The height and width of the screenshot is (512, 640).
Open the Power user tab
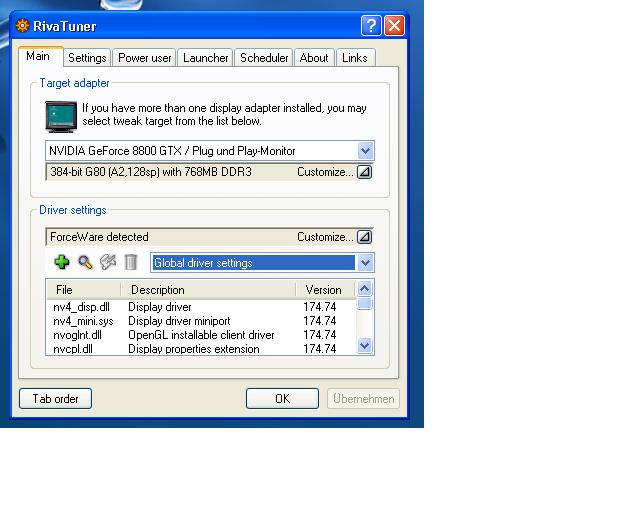(x=144, y=58)
